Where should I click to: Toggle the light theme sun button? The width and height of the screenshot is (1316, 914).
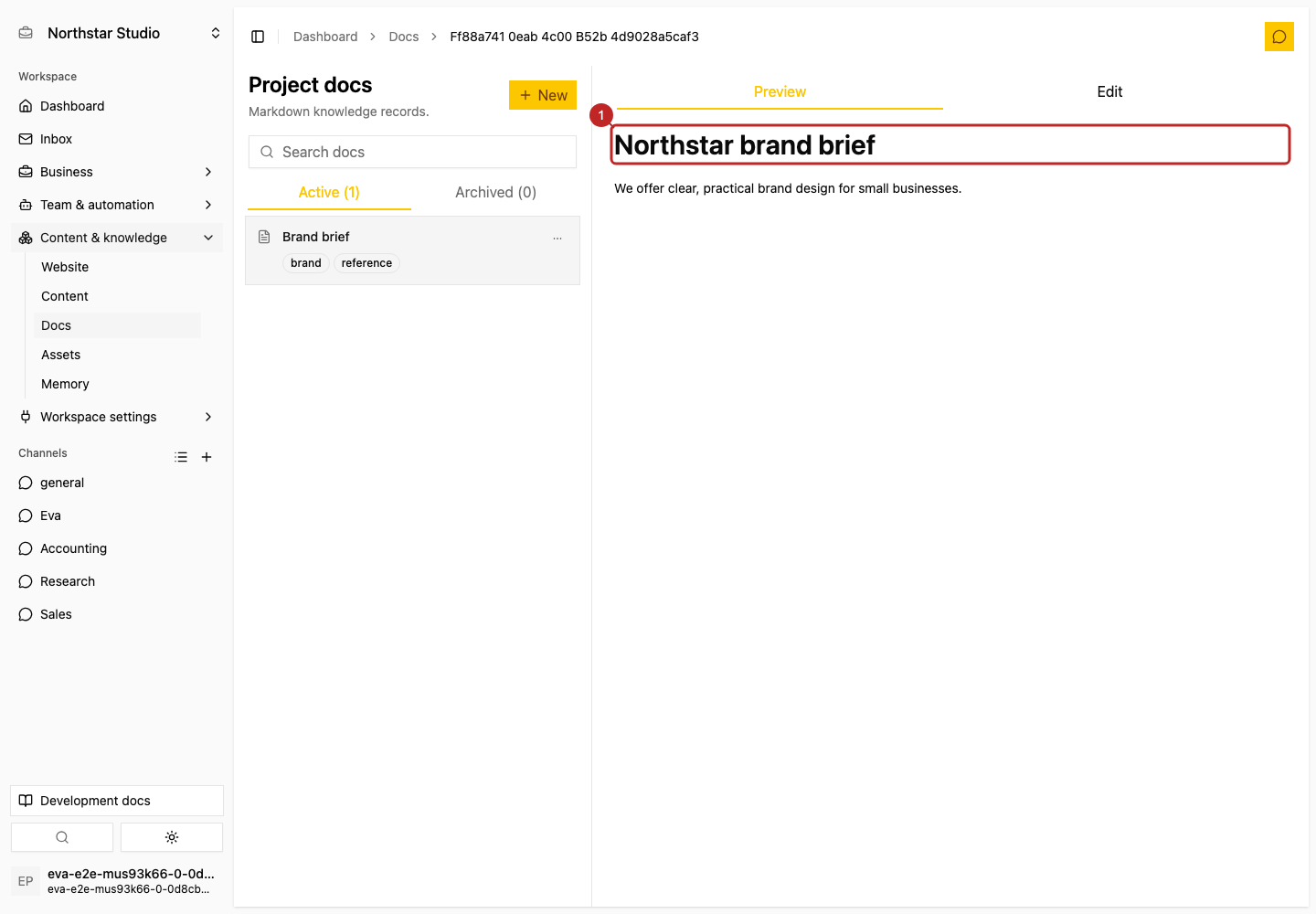(x=172, y=837)
